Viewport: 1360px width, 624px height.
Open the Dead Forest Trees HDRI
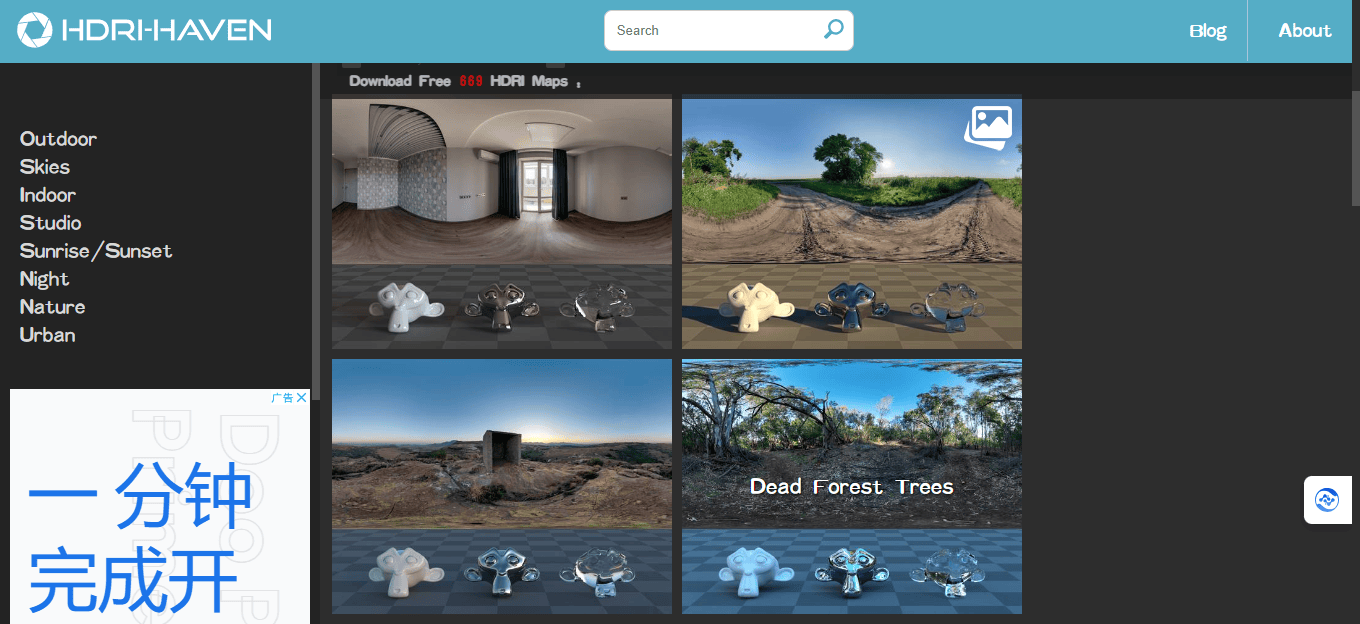(852, 486)
